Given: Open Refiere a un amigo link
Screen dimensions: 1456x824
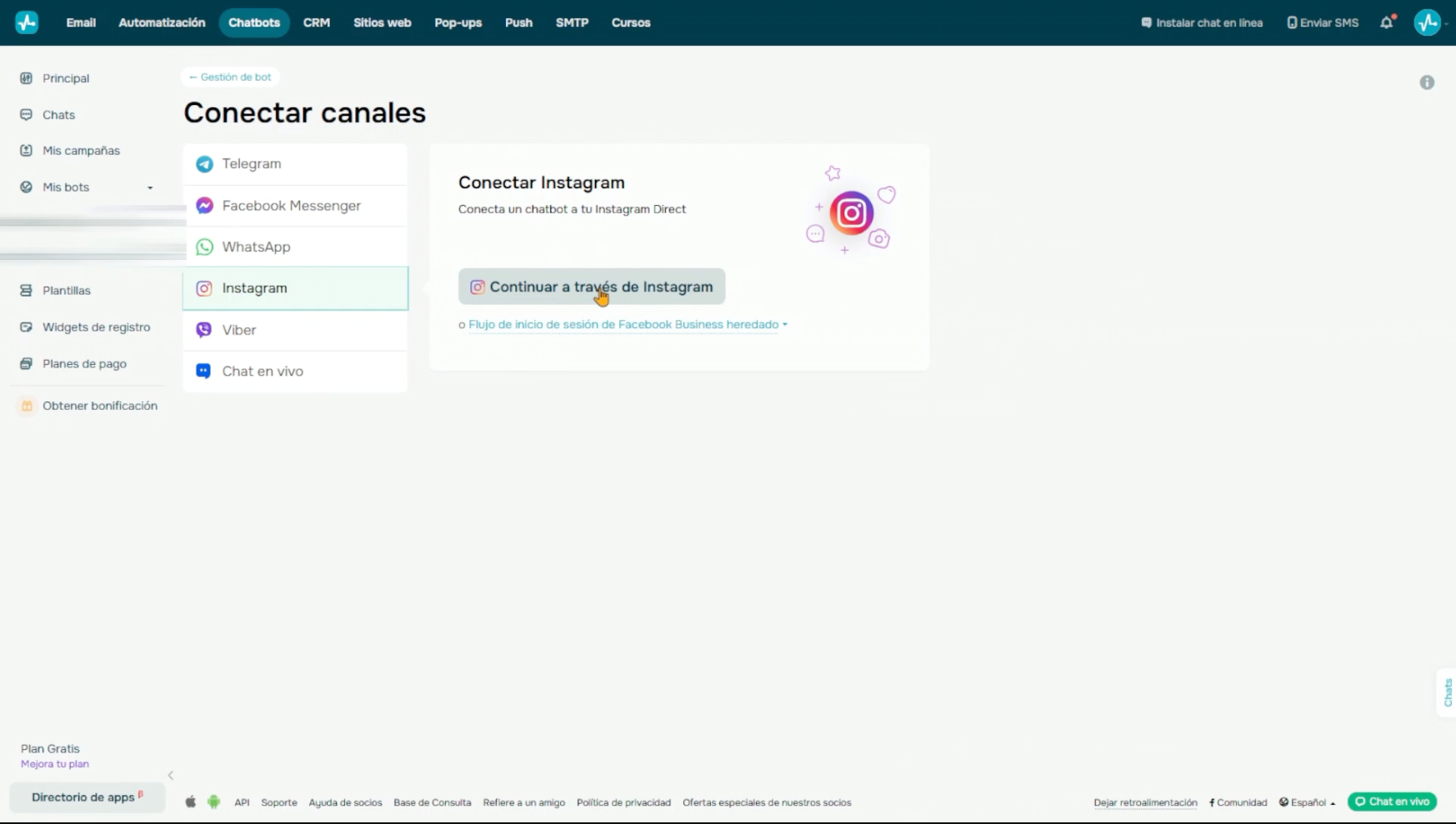Looking at the screenshot, I should (524, 803).
